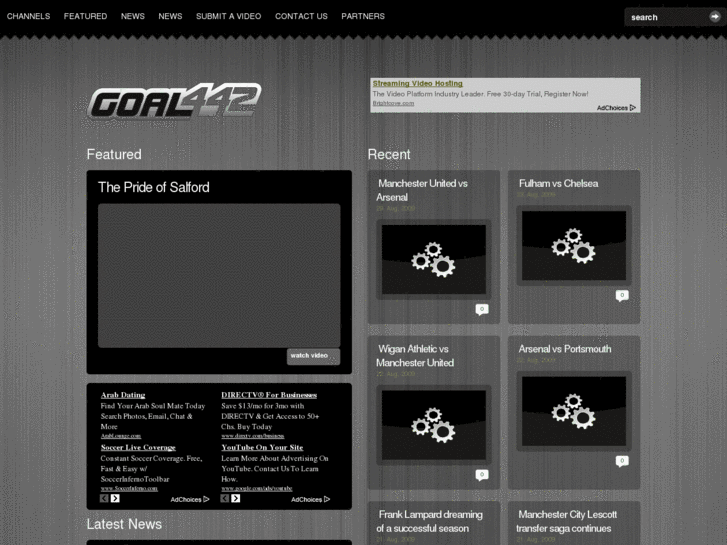Click the Latest News heading
This screenshot has height=545, width=727.
click(x=124, y=524)
